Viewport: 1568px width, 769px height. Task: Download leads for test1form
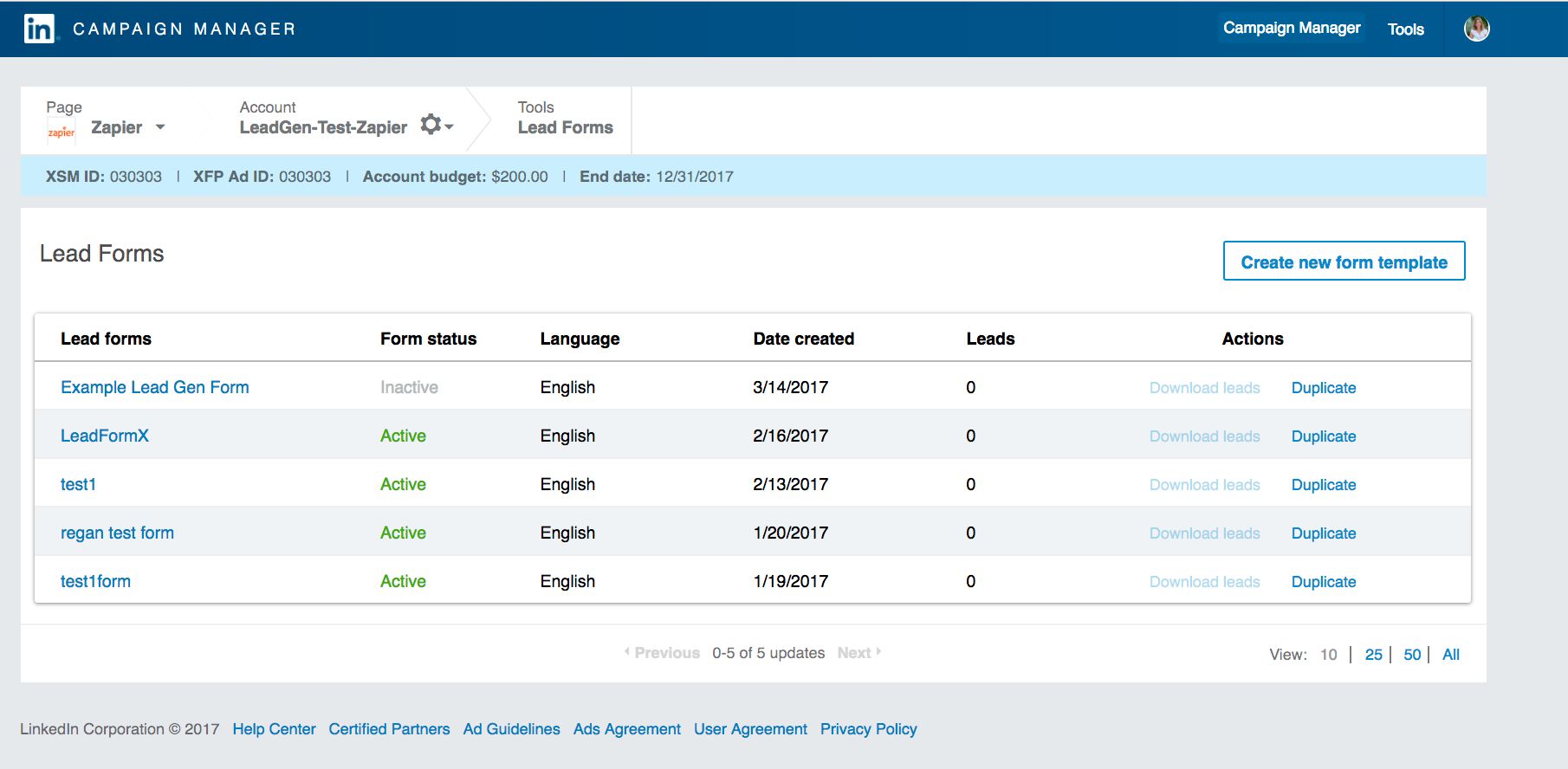tap(1204, 582)
